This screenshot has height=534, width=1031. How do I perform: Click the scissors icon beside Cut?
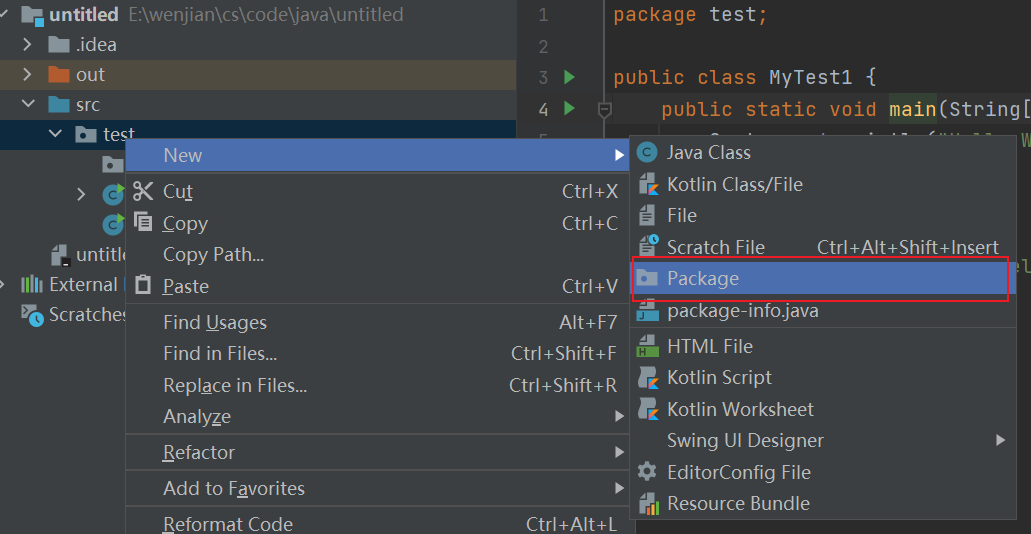pos(143,191)
